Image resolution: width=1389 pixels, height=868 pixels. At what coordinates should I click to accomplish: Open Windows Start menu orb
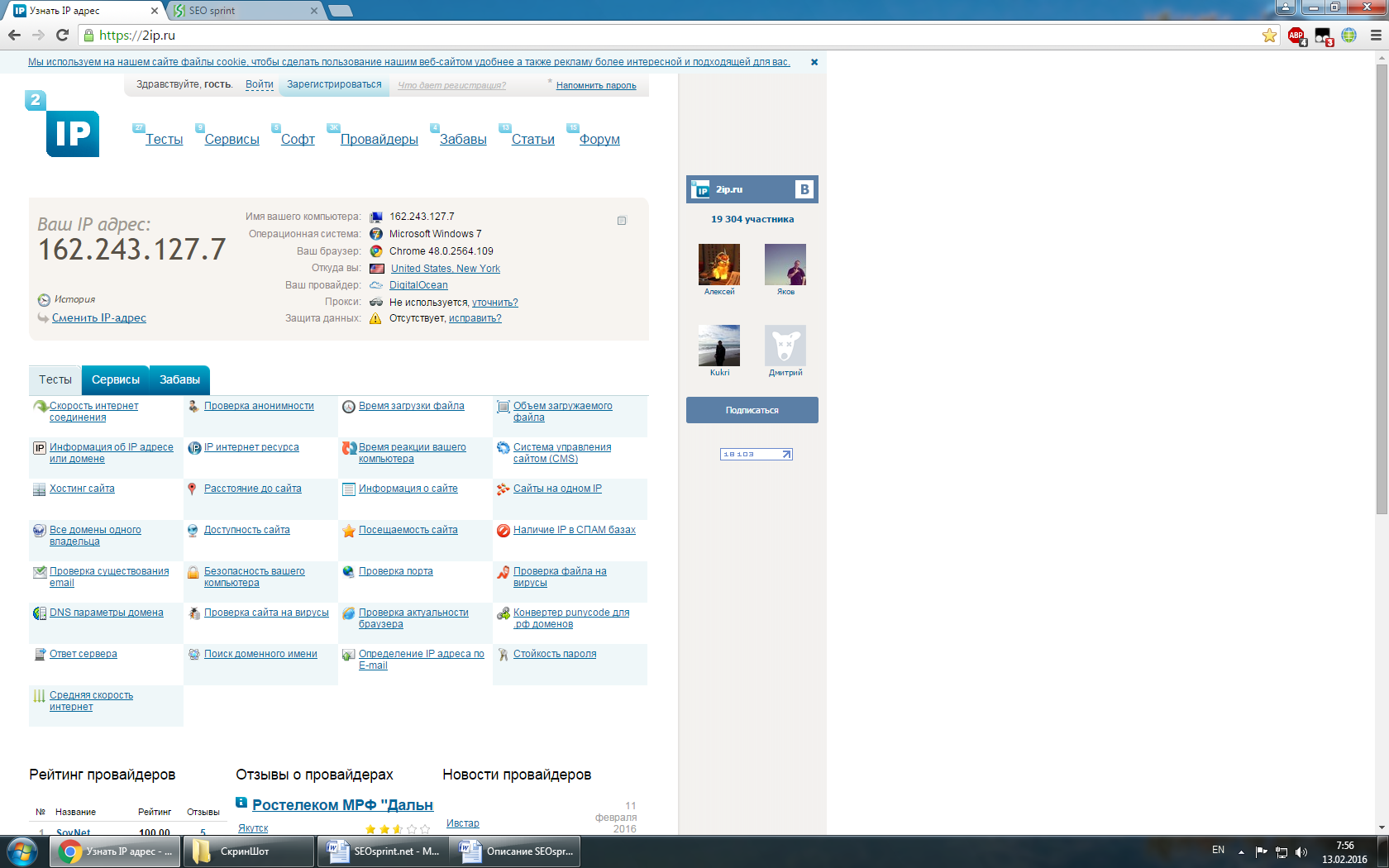pos(22,851)
